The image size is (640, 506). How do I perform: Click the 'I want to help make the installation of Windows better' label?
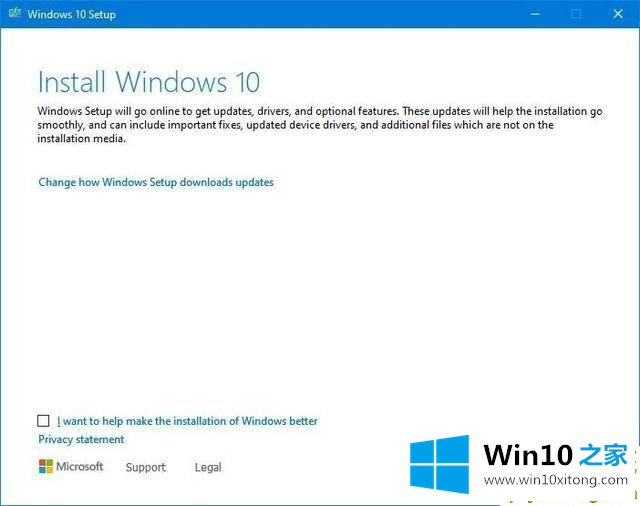point(187,421)
